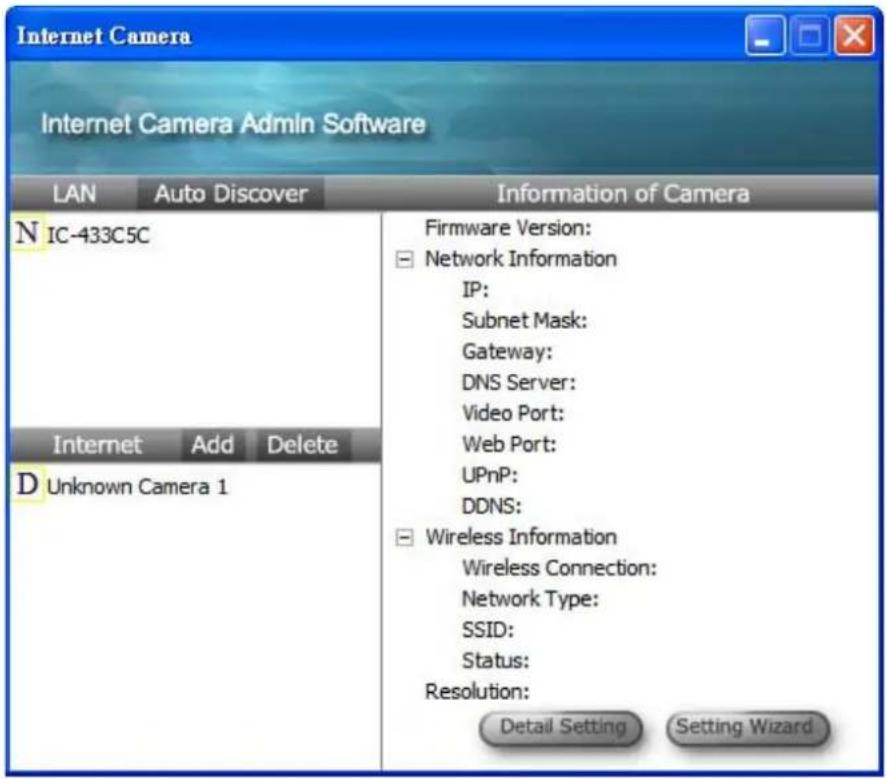Select the DDNS: row

[x=492, y=506]
